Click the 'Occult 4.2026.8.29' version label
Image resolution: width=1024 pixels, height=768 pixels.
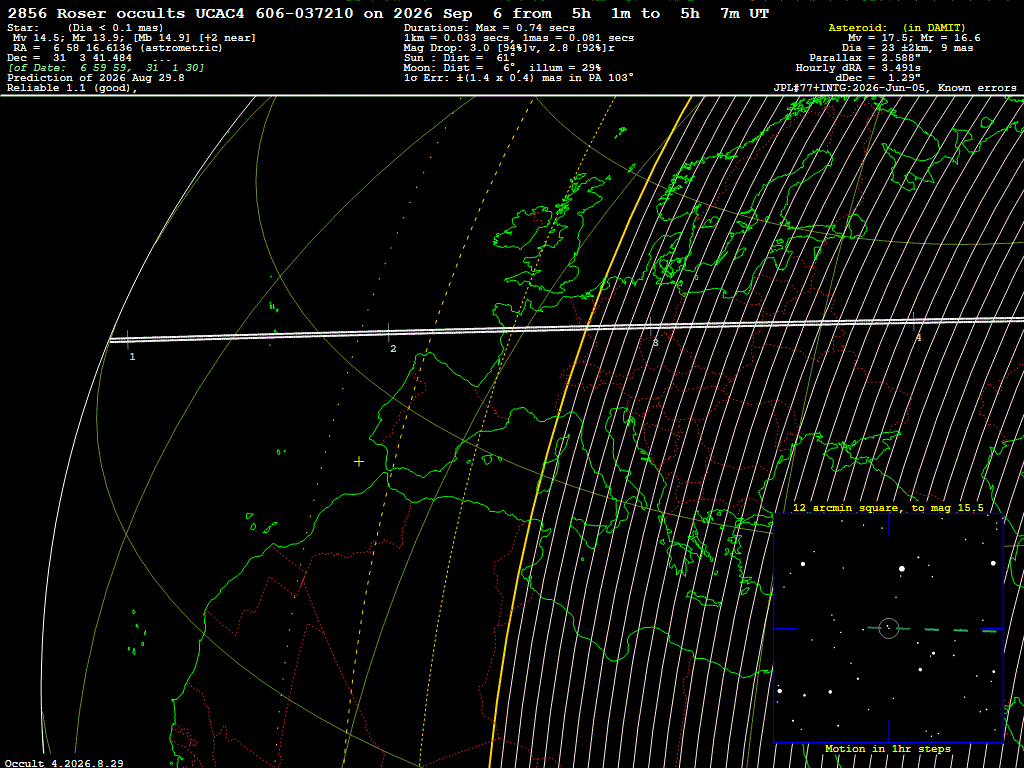[64, 763]
